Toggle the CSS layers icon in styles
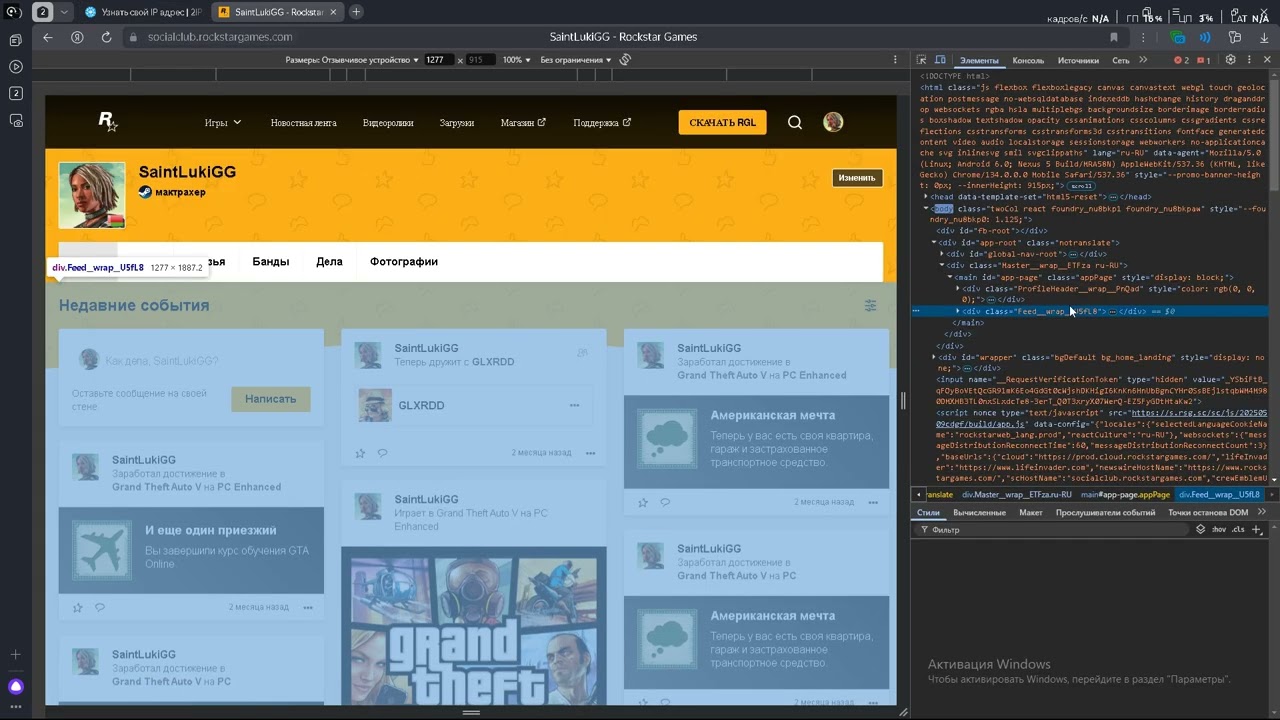The width and height of the screenshot is (1280, 720). click(x=1201, y=530)
